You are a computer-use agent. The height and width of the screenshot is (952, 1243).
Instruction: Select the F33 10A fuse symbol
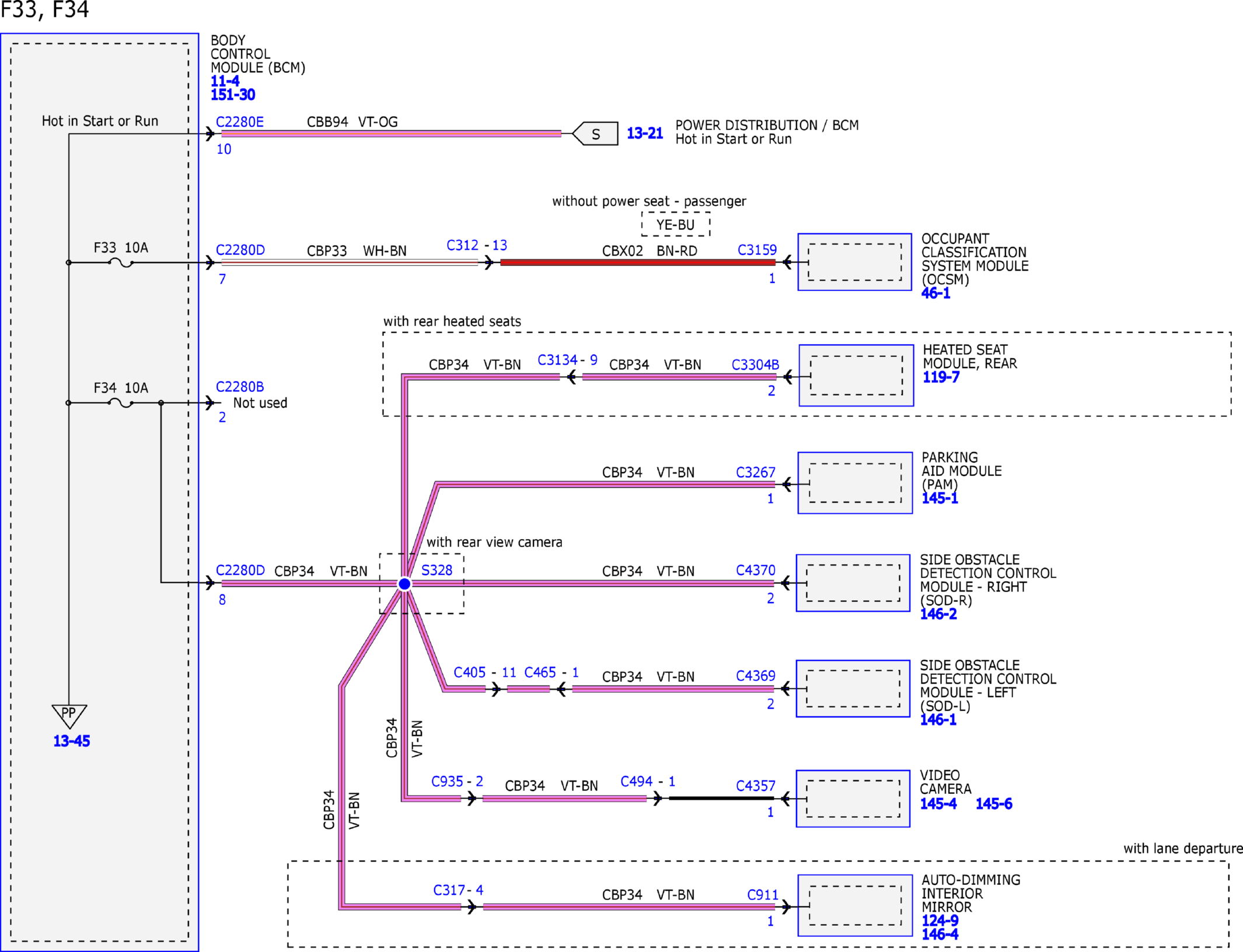click(x=121, y=262)
